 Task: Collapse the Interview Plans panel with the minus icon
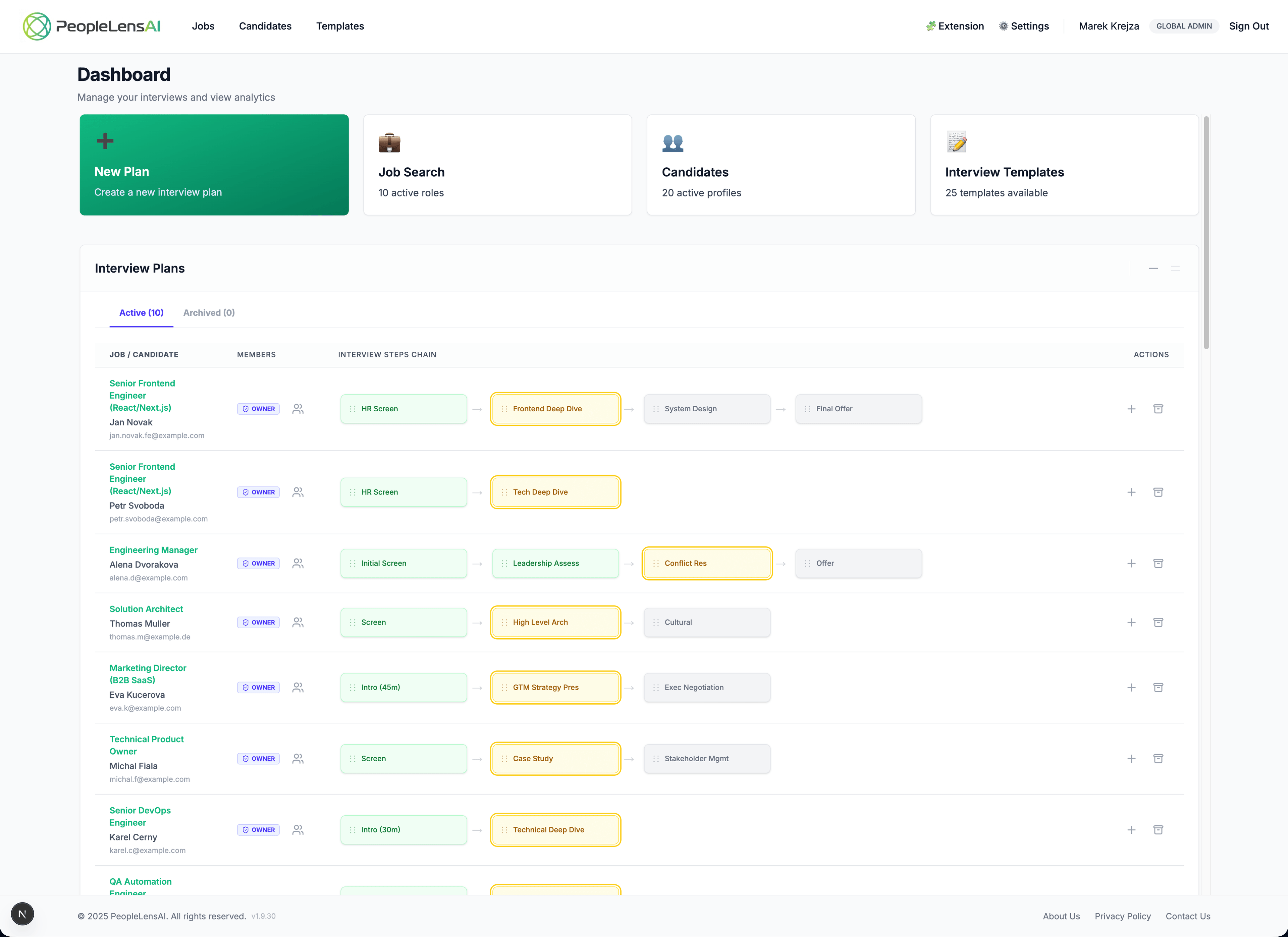click(1153, 269)
